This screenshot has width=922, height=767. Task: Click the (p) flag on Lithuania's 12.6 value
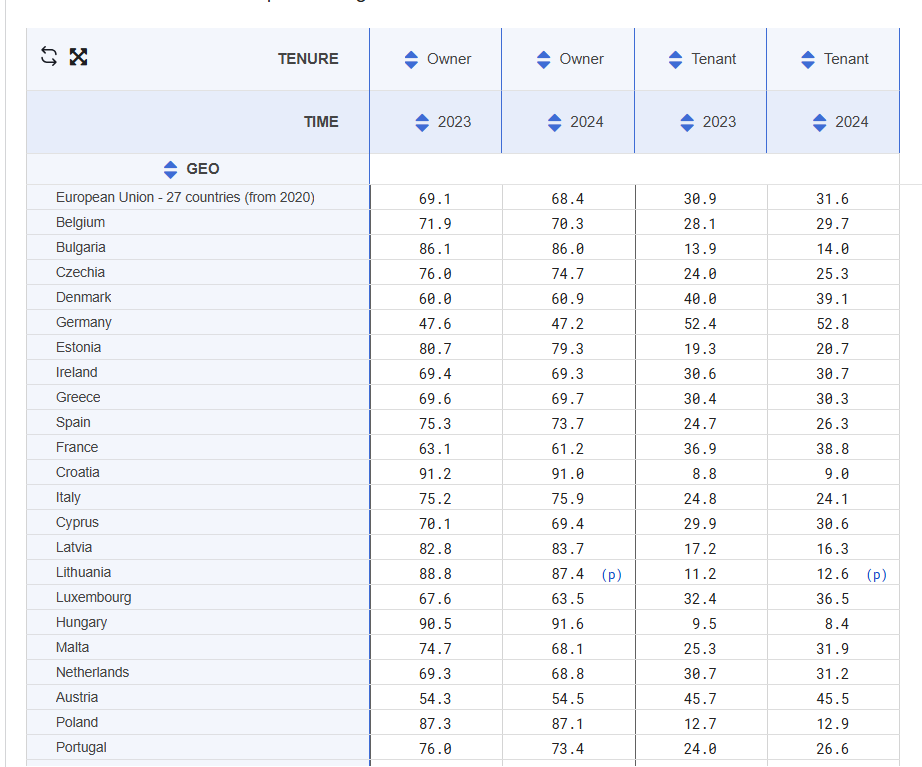point(876,574)
